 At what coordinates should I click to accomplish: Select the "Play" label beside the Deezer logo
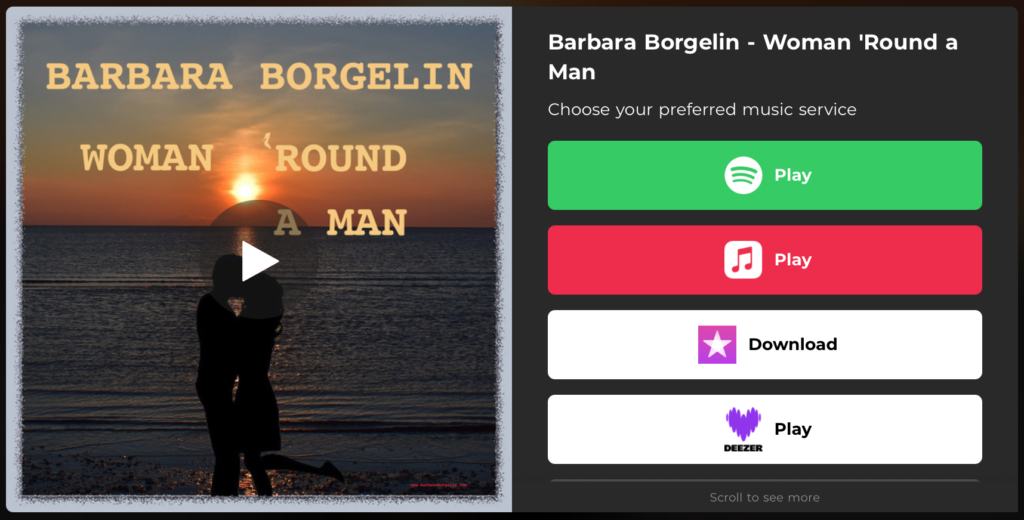pyautogui.click(x=793, y=429)
